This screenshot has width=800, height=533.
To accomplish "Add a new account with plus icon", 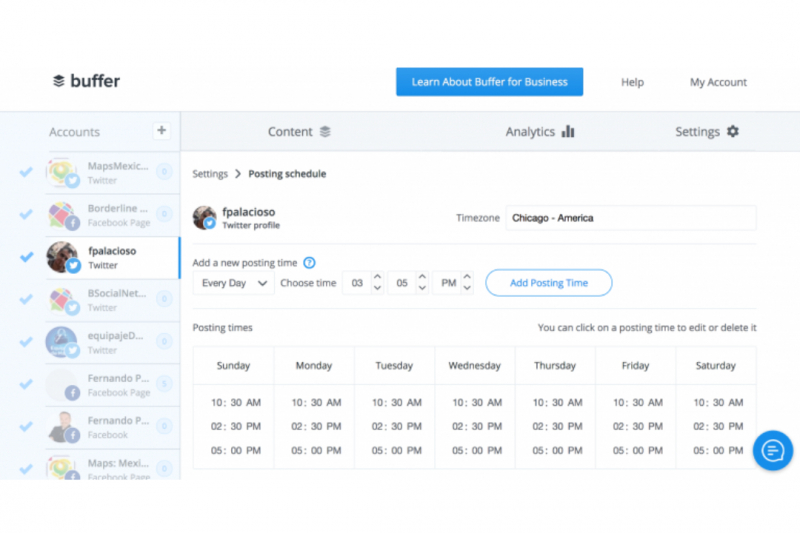I will click(x=162, y=131).
